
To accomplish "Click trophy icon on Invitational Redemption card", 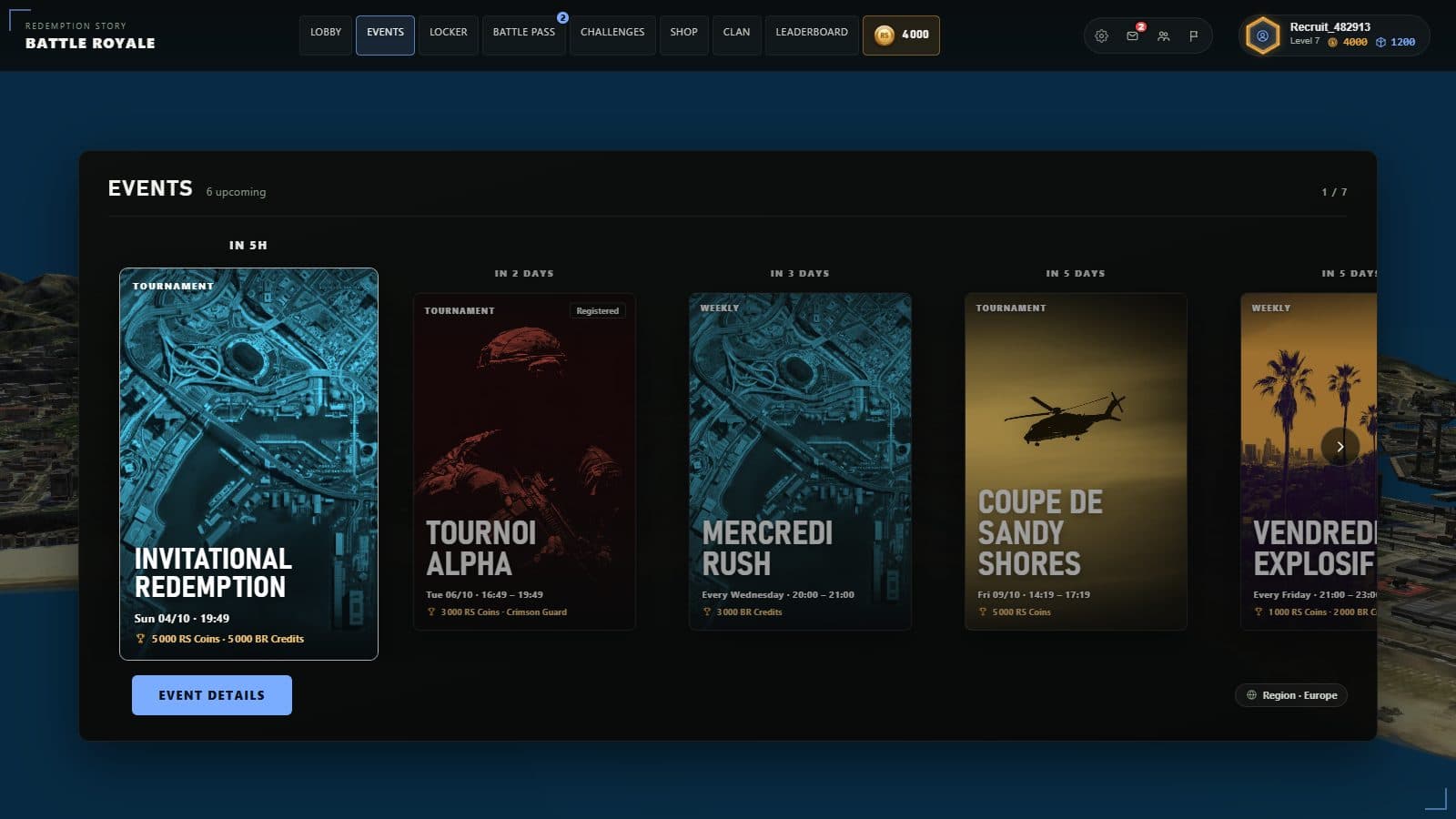I will click(140, 639).
